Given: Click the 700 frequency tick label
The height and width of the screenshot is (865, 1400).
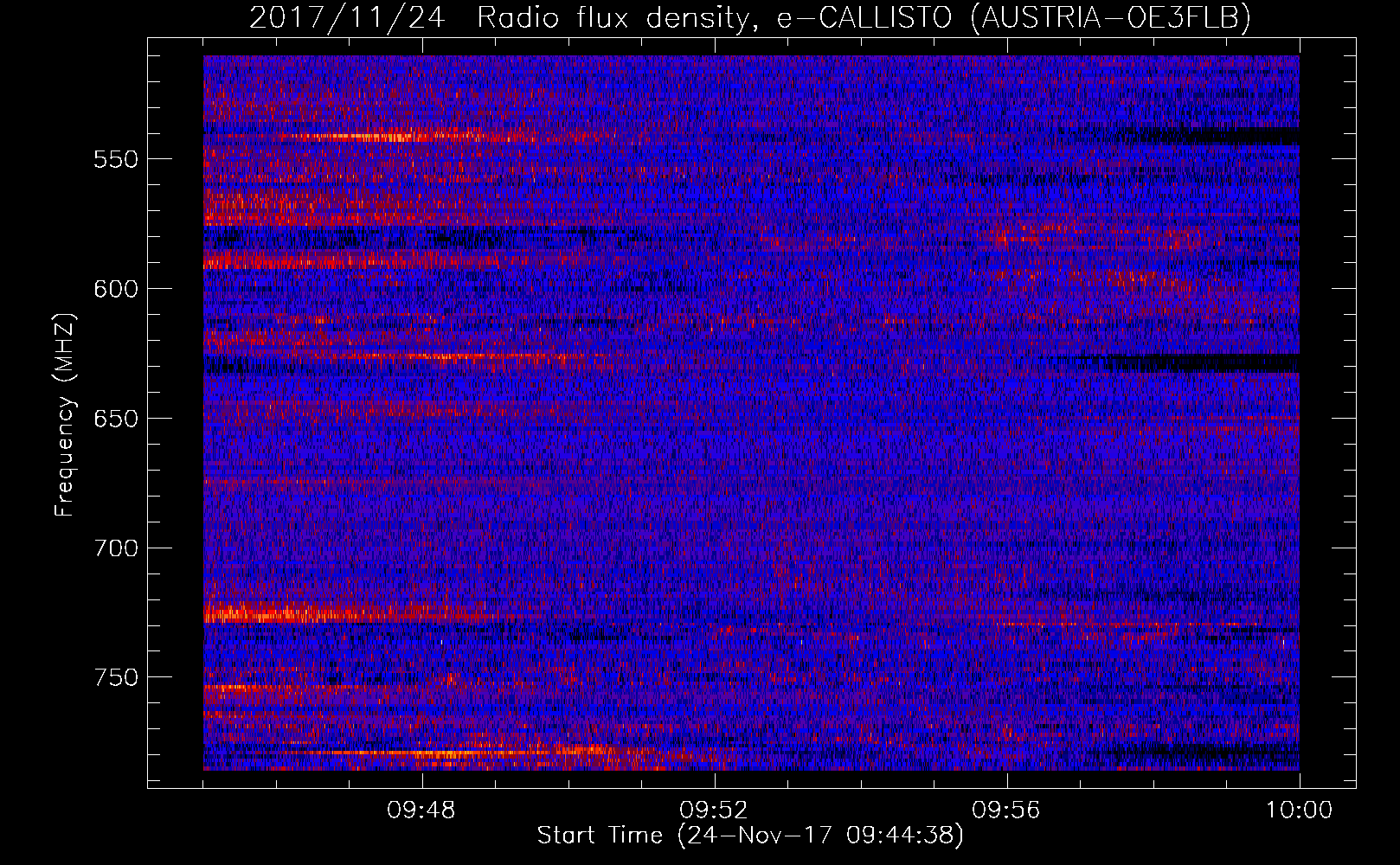Looking at the screenshot, I should click(x=116, y=548).
